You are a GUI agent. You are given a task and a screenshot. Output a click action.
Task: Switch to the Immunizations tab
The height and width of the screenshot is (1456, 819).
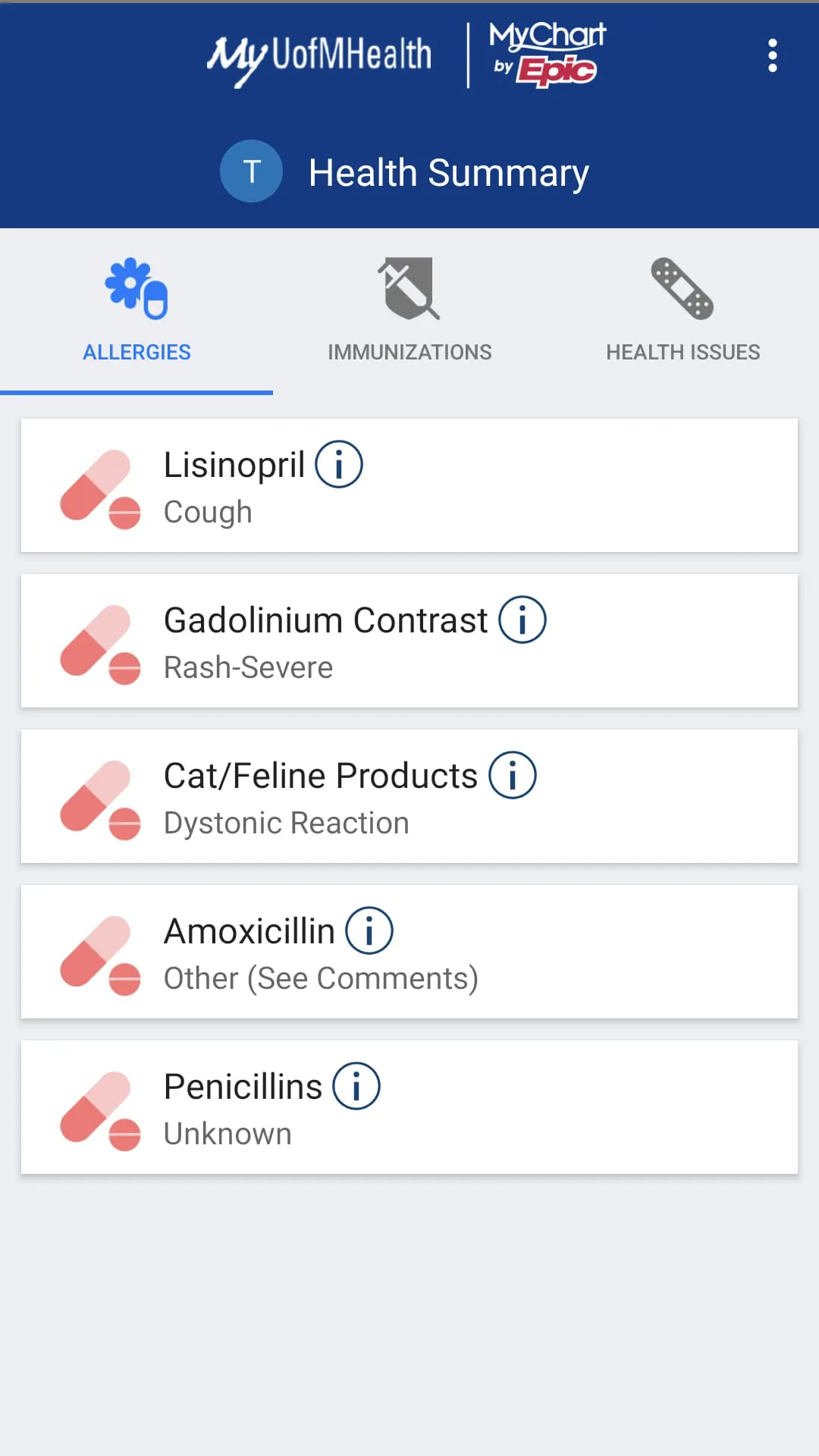pyautogui.click(x=409, y=352)
